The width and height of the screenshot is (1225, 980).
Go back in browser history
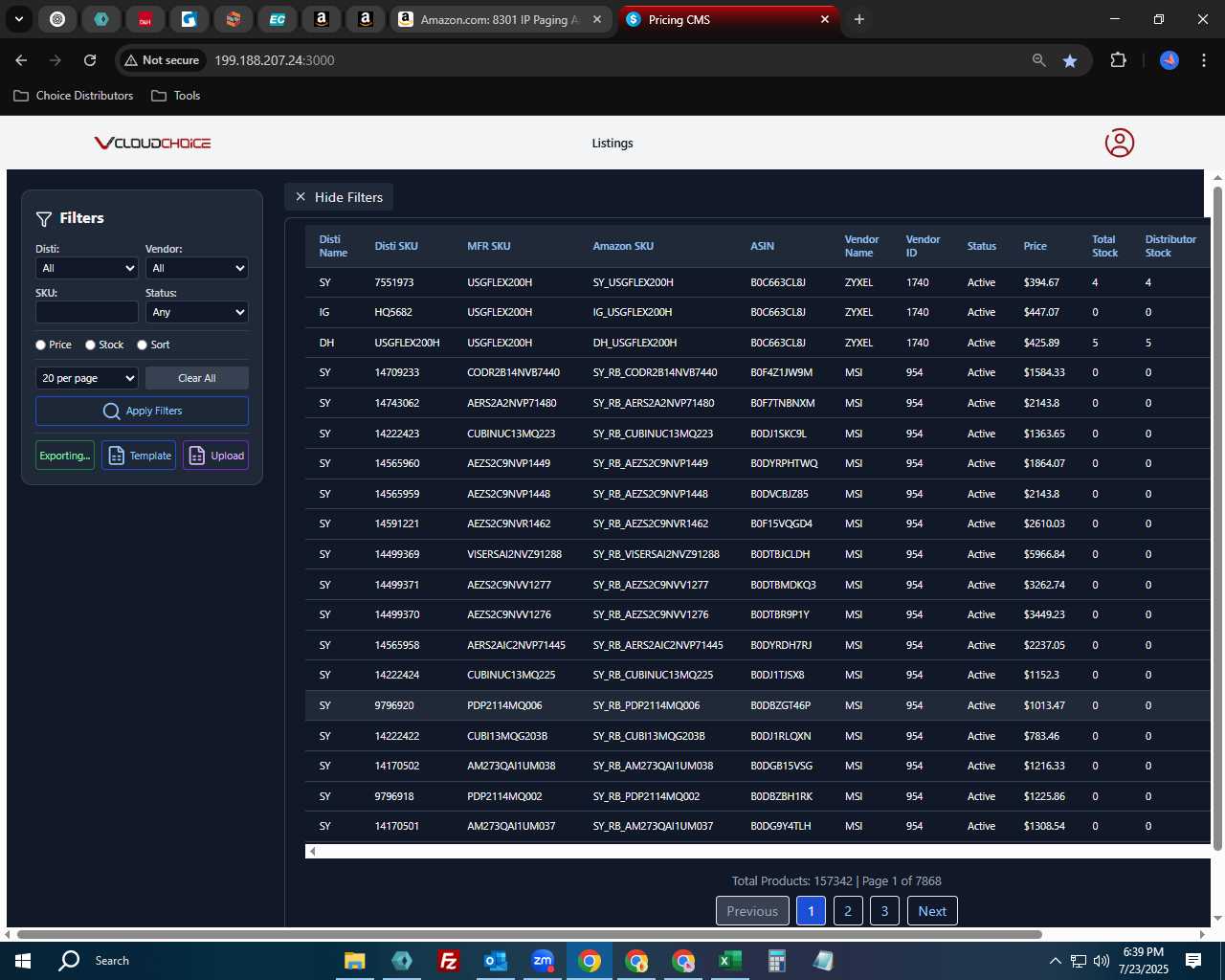[21, 60]
